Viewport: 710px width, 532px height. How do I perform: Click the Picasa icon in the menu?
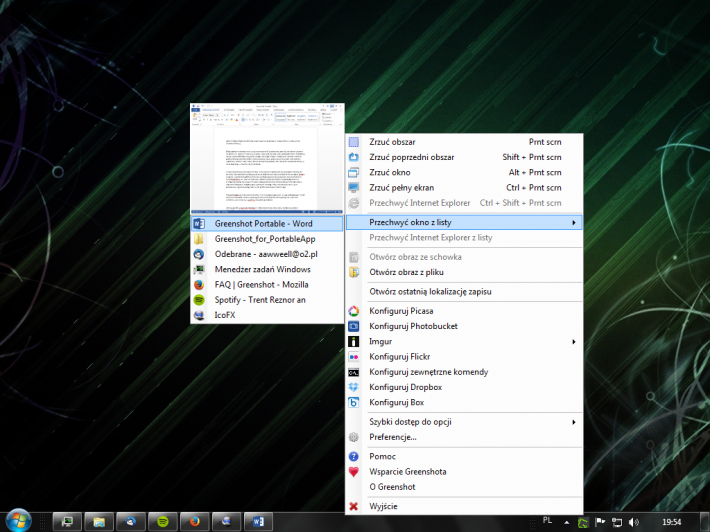[354, 311]
